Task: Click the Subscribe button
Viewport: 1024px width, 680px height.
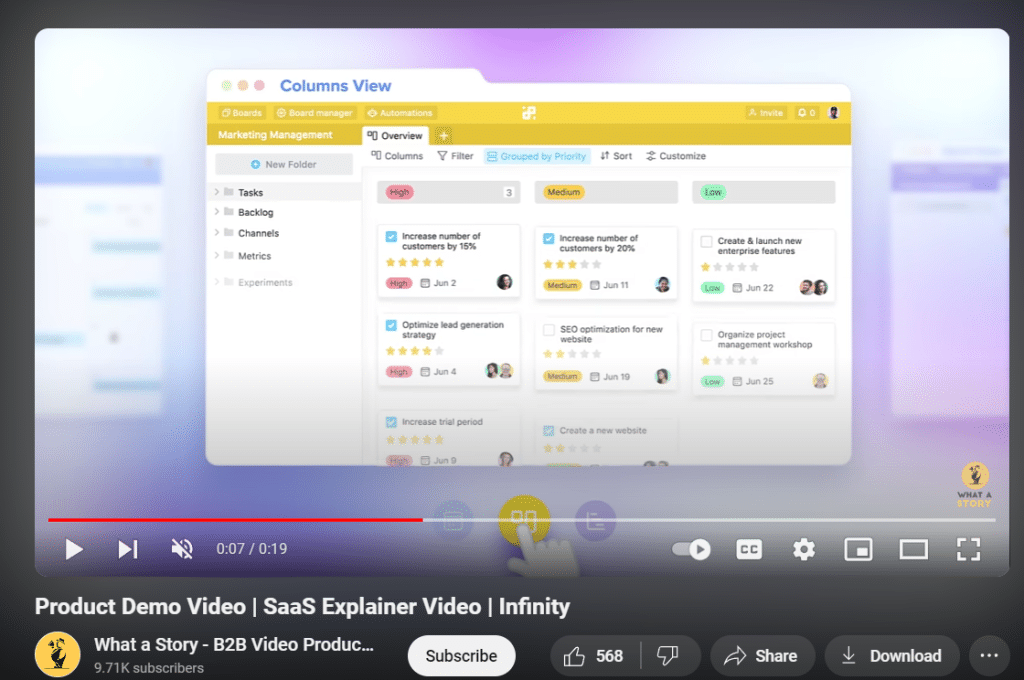Action: (461, 656)
